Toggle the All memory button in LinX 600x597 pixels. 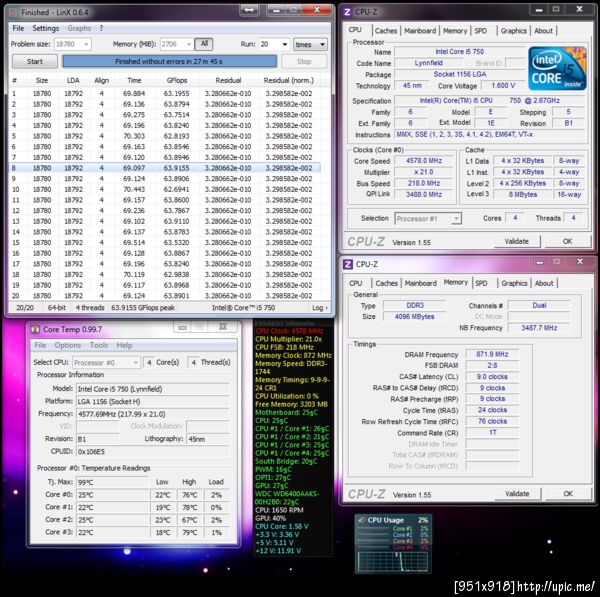click(x=204, y=44)
